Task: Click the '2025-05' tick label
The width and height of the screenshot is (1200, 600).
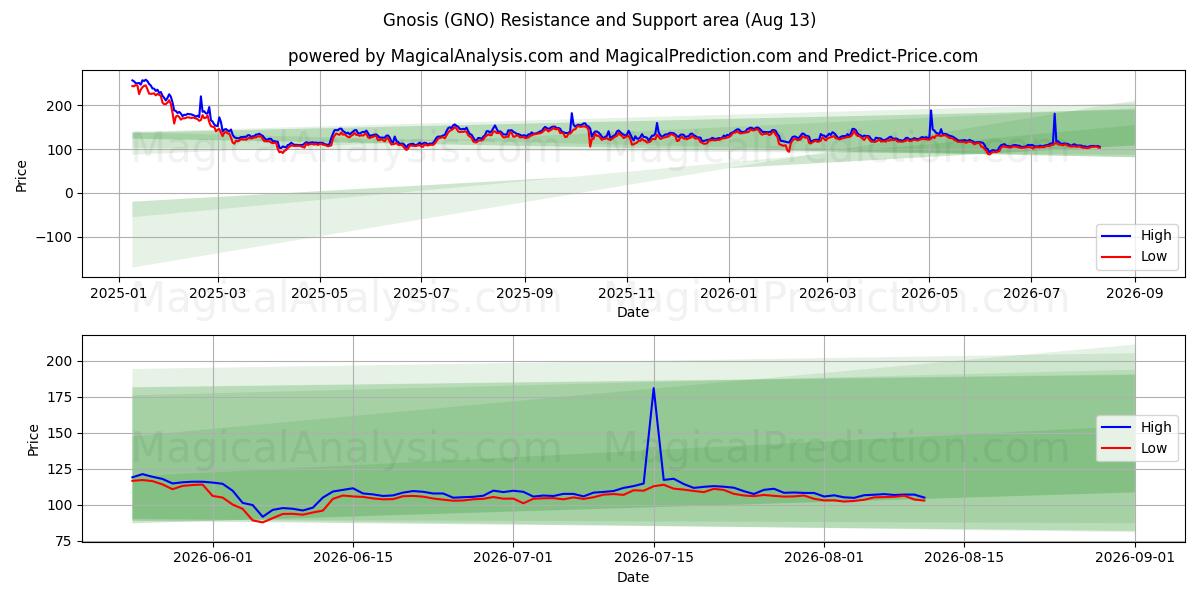Action: 320,294
